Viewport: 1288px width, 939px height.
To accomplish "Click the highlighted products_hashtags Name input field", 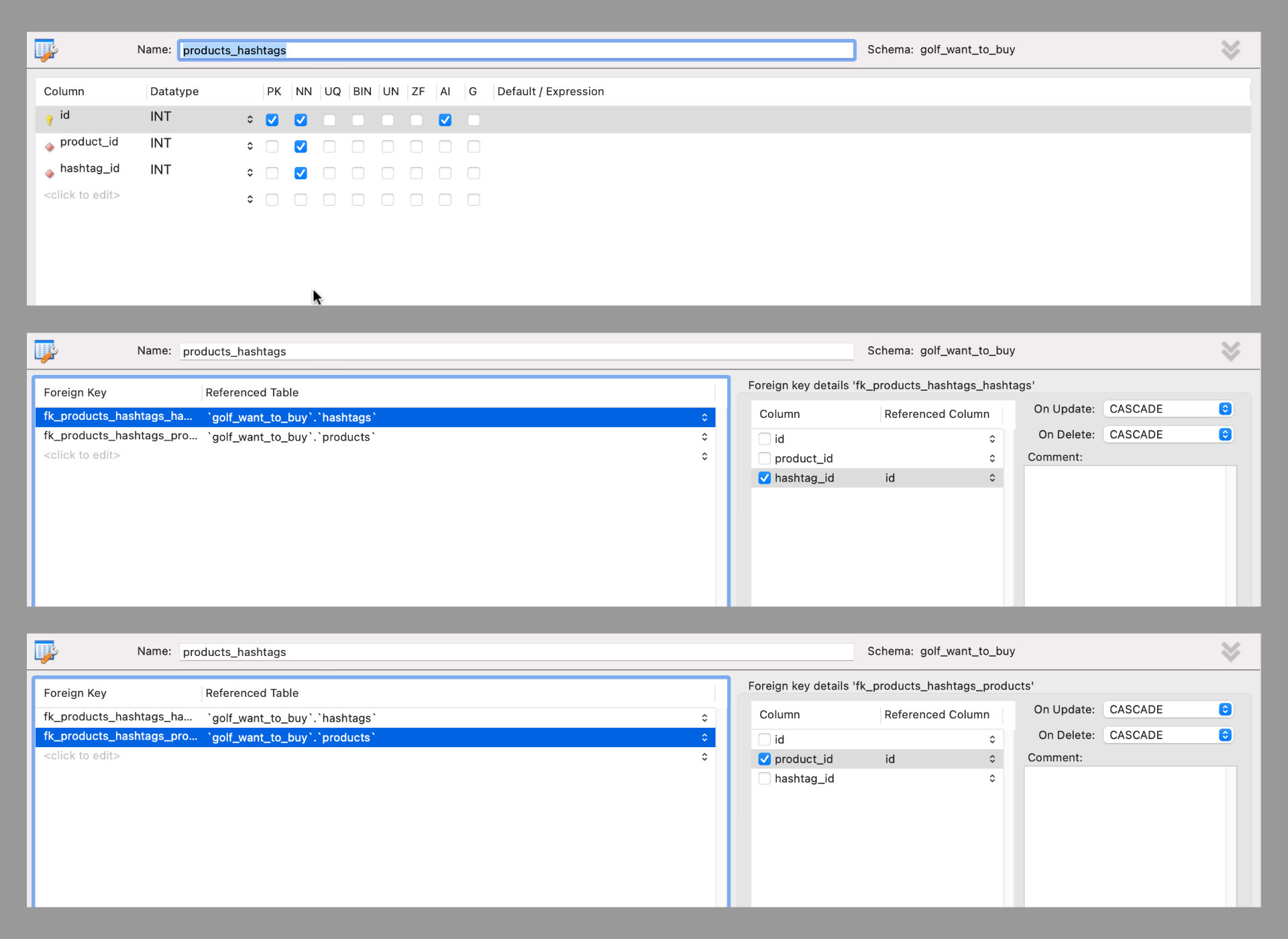I will click(517, 50).
